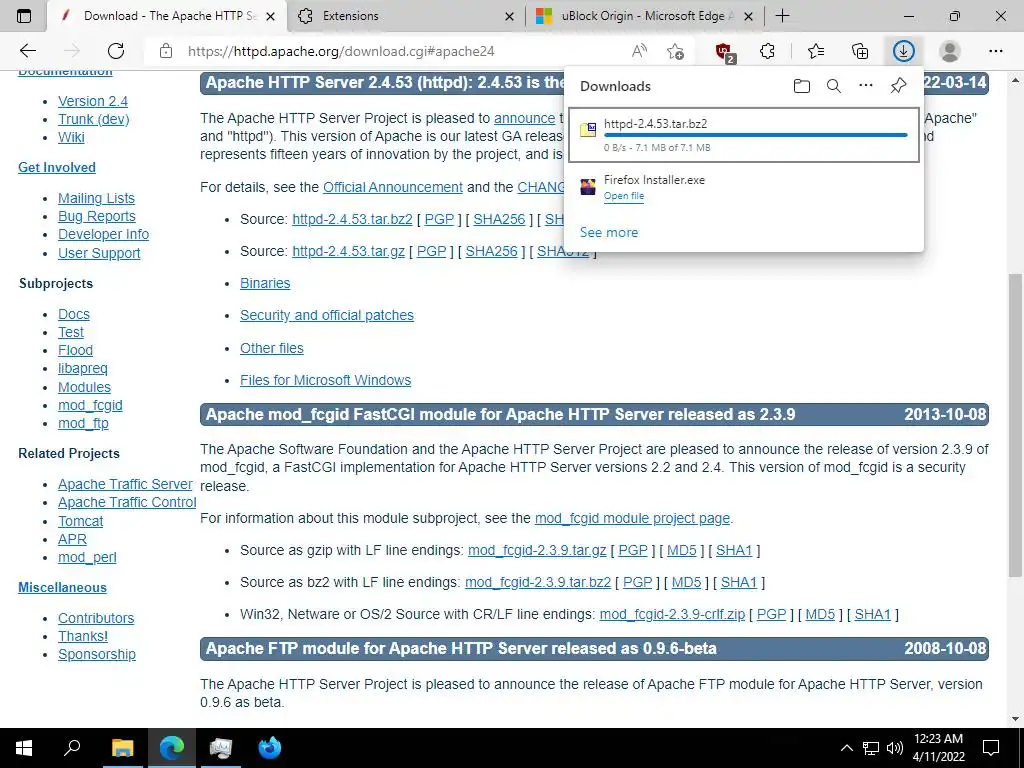Open the volume speaker tray icon
Image resolution: width=1024 pixels, height=768 pixels.
895,748
